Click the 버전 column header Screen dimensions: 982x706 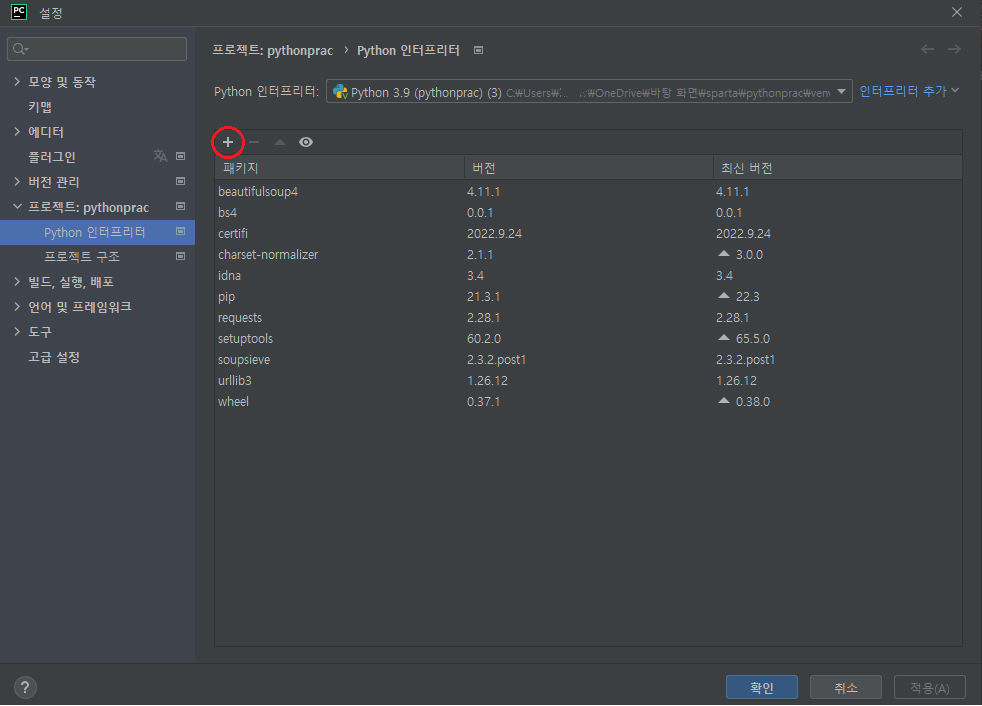pyautogui.click(x=588, y=168)
